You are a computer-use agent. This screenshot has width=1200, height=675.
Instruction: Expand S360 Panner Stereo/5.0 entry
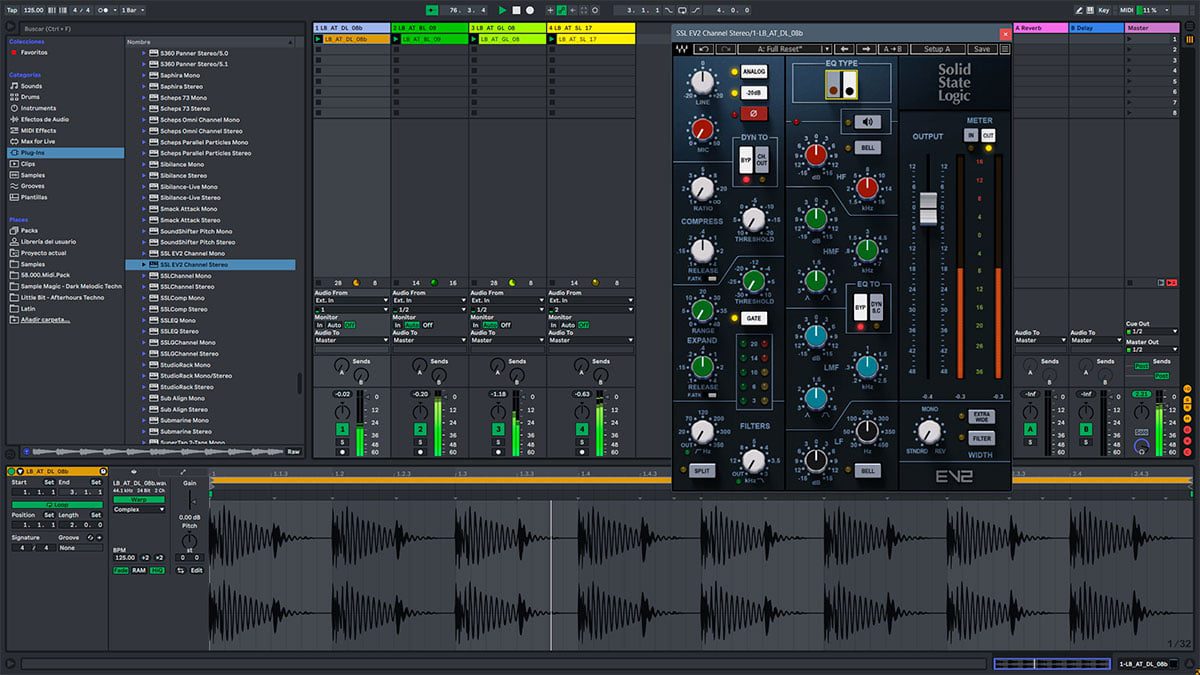(x=143, y=53)
